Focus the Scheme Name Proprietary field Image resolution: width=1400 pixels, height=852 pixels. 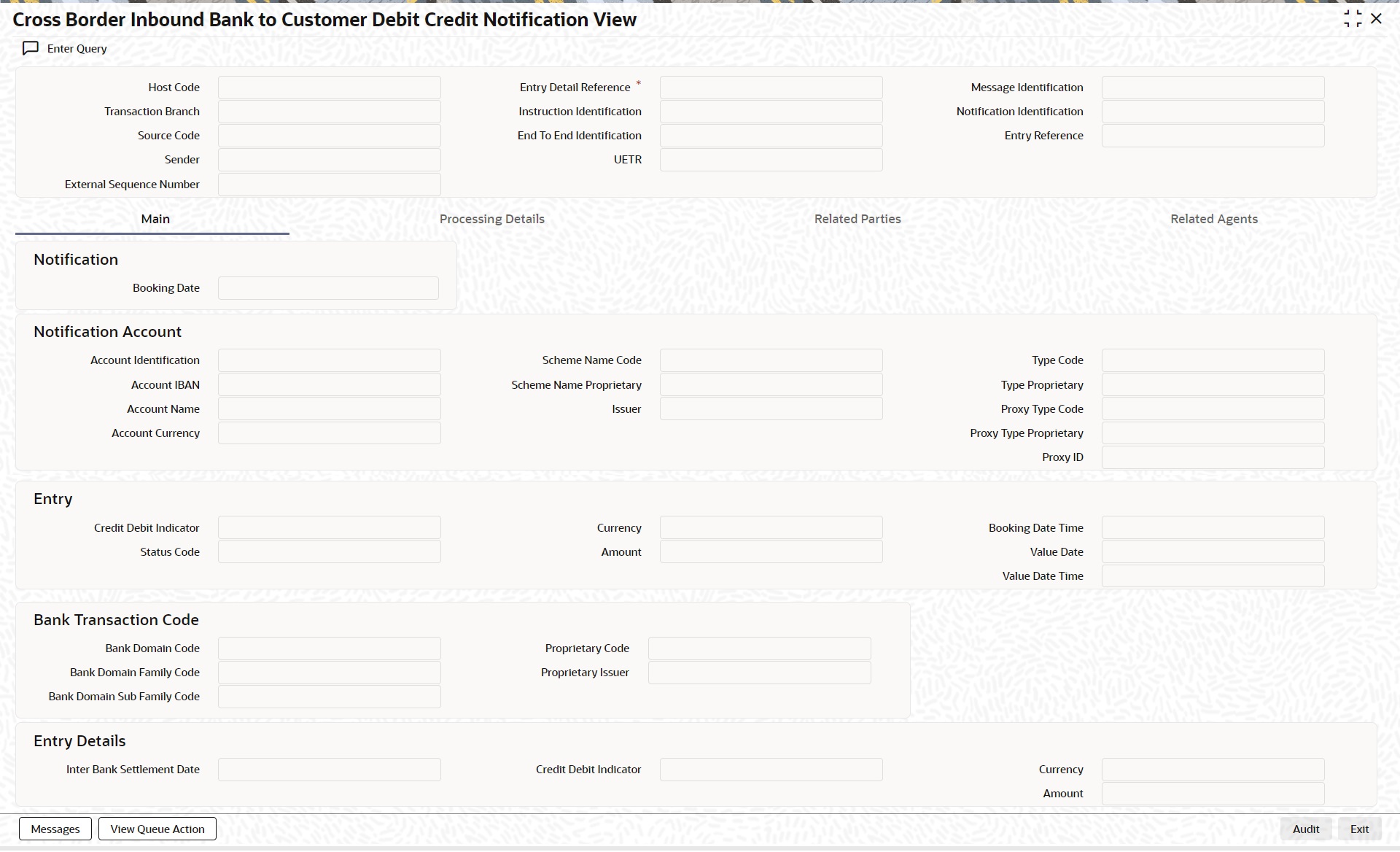(771, 385)
